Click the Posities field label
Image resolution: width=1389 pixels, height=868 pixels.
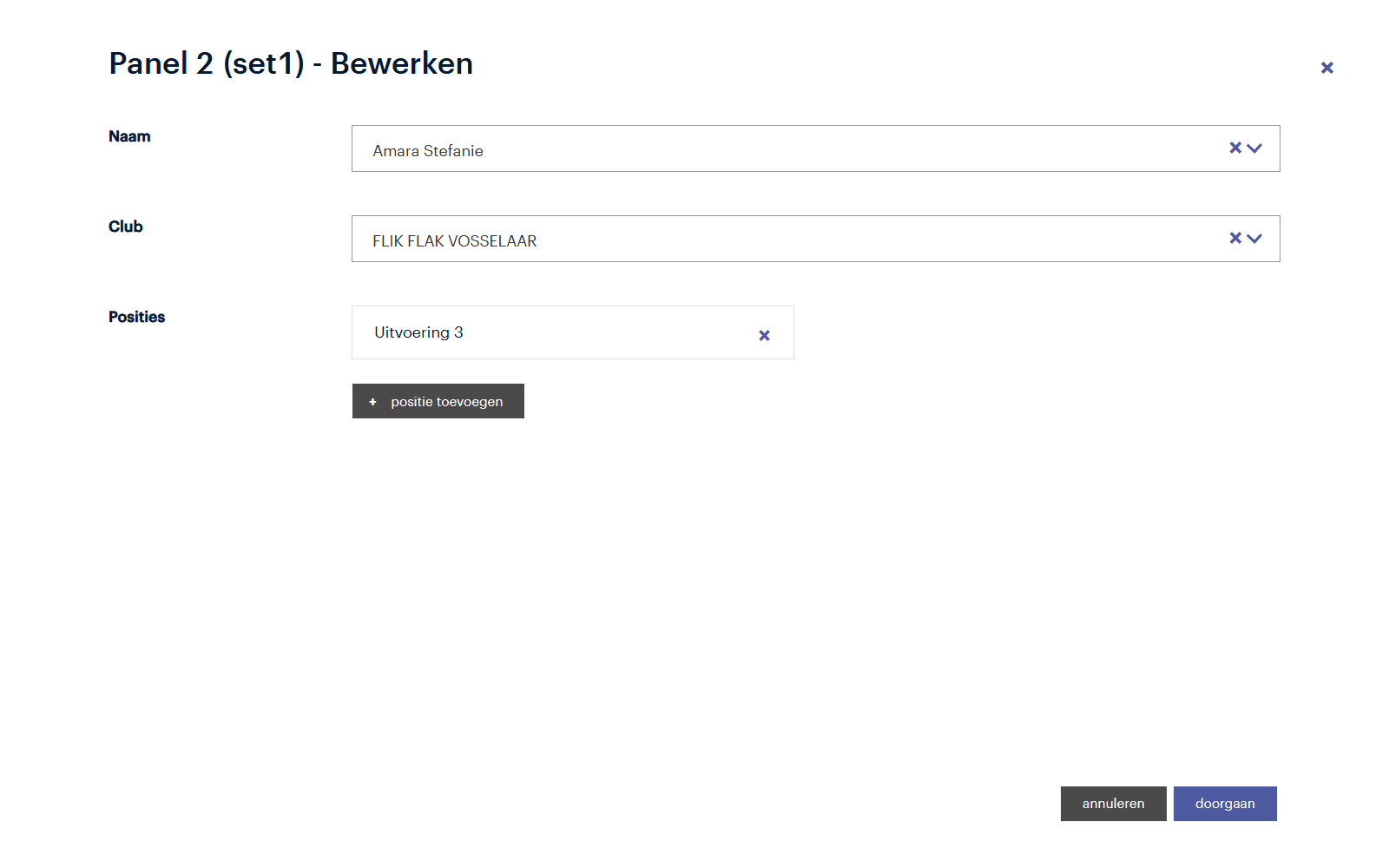pos(136,317)
